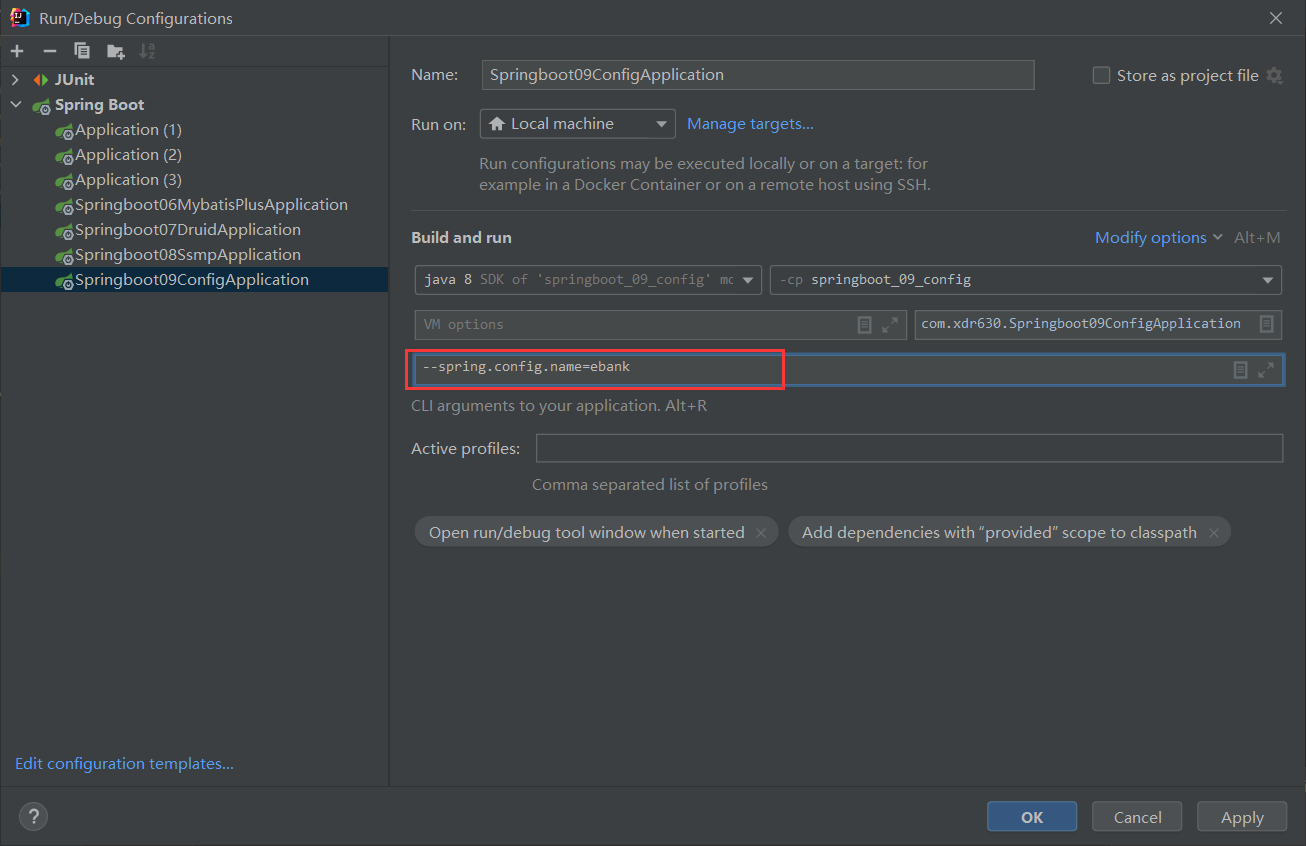Copy the selected configuration
This screenshot has width=1306, height=846.
tap(82, 51)
